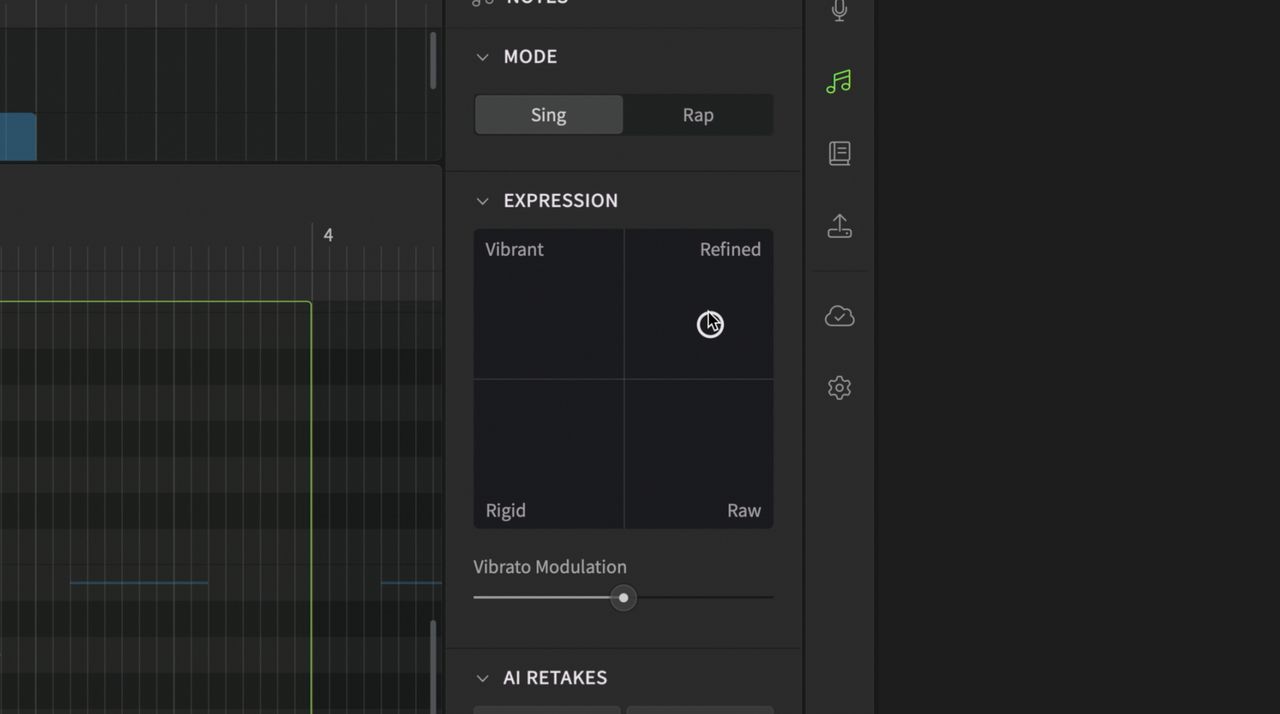The image size is (1280, 714).
Task: Switch vocal mode to Rap
Action: pyautogui.click(x=698, y=115)
